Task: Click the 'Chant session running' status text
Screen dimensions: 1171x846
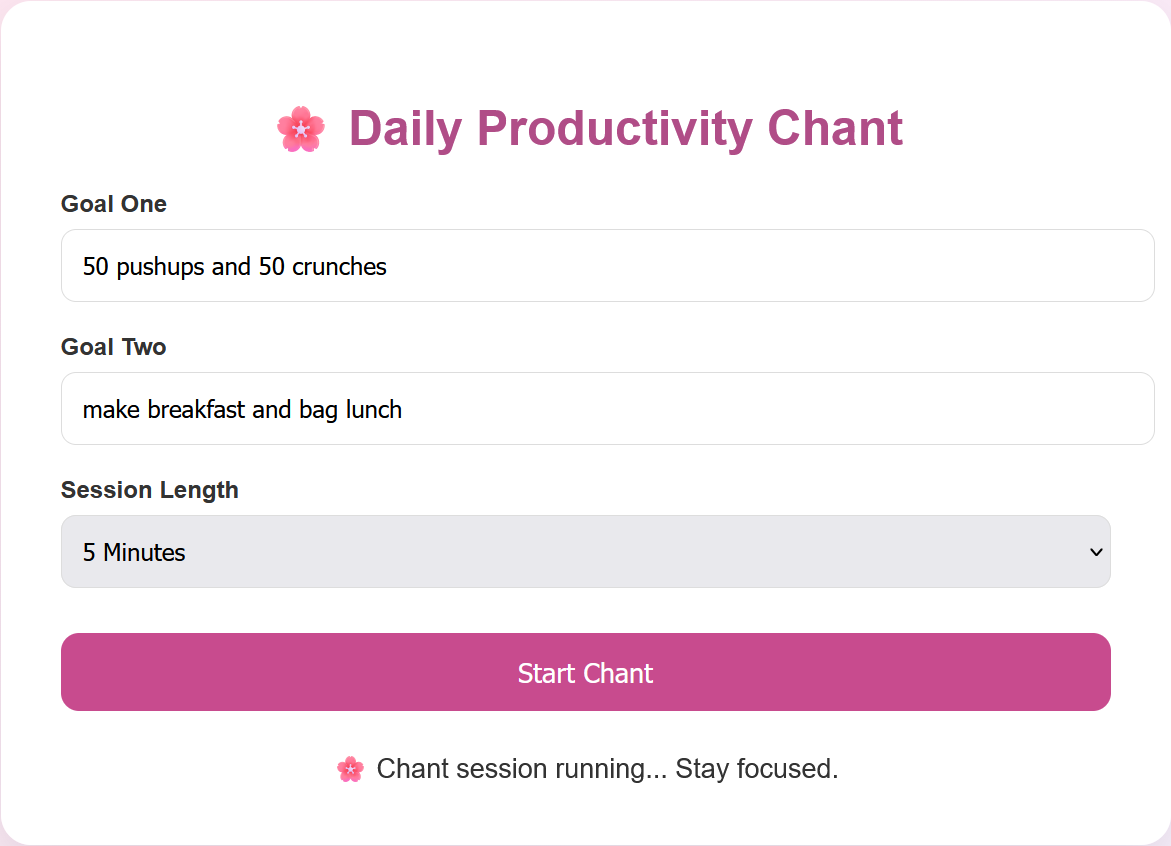Action: tap(521, 769)
